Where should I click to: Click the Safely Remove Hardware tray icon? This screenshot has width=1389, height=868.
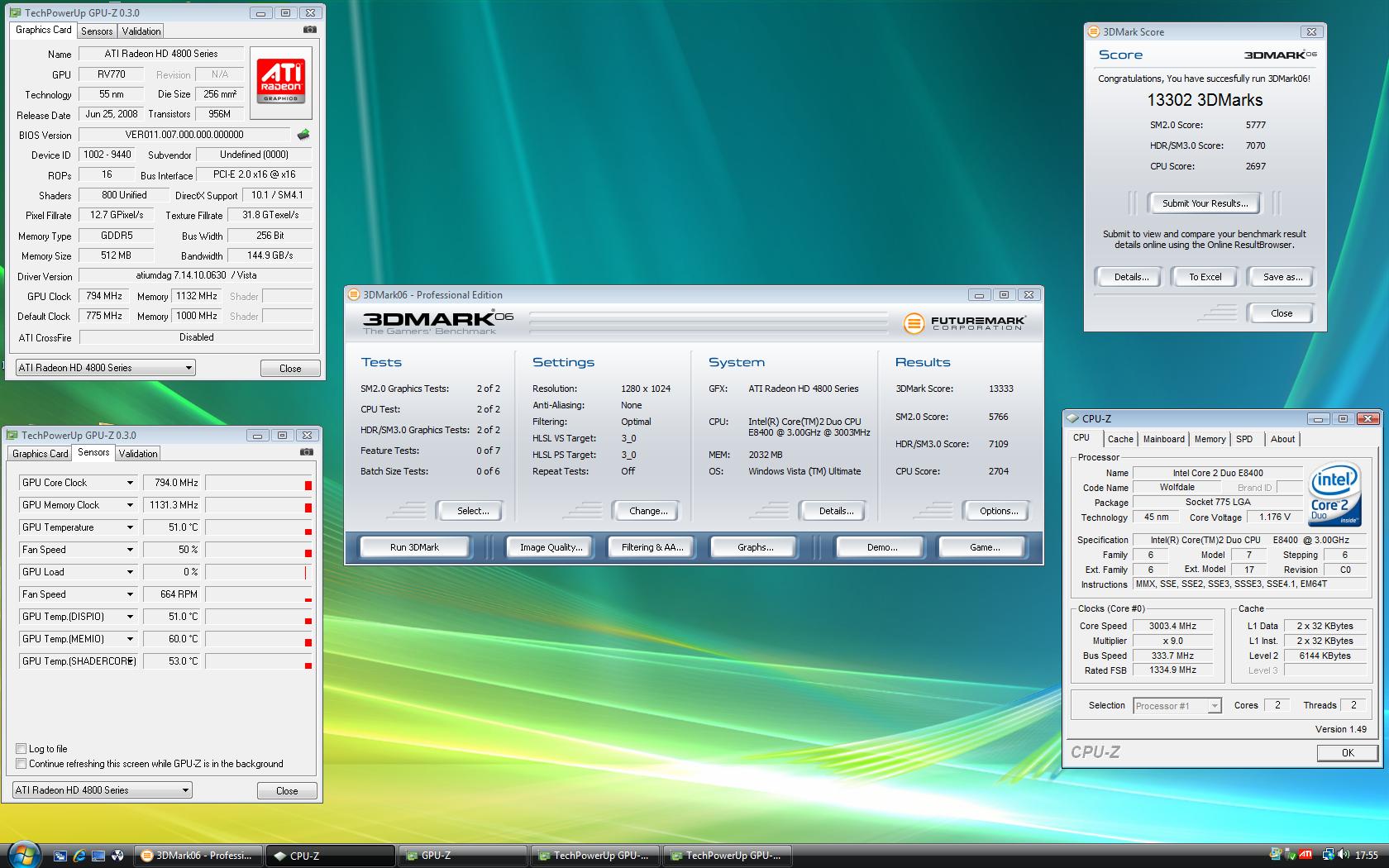click(1290, 855)
